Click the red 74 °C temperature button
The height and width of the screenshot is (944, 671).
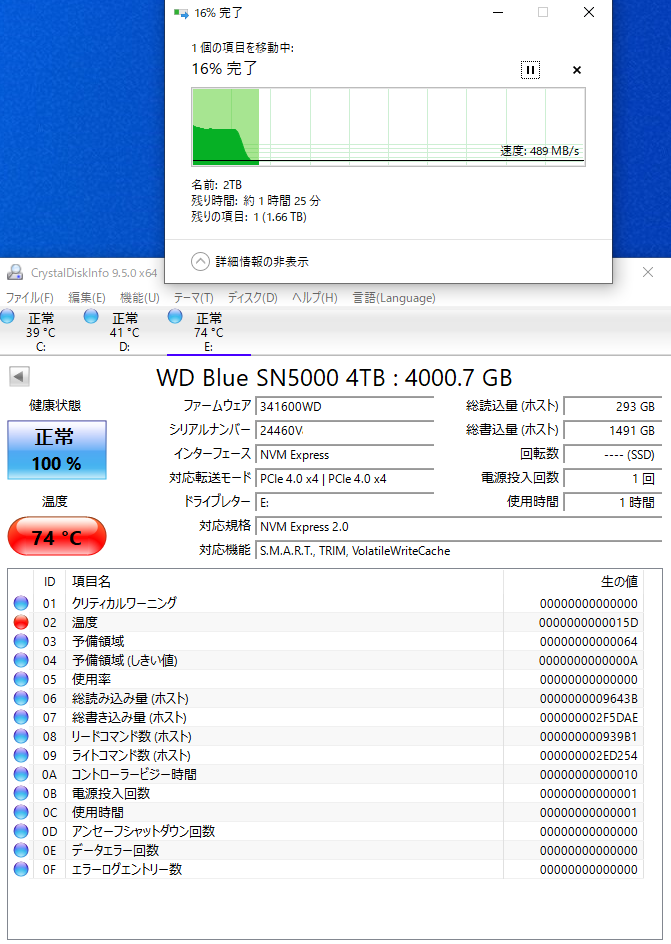tap(57, 536)
